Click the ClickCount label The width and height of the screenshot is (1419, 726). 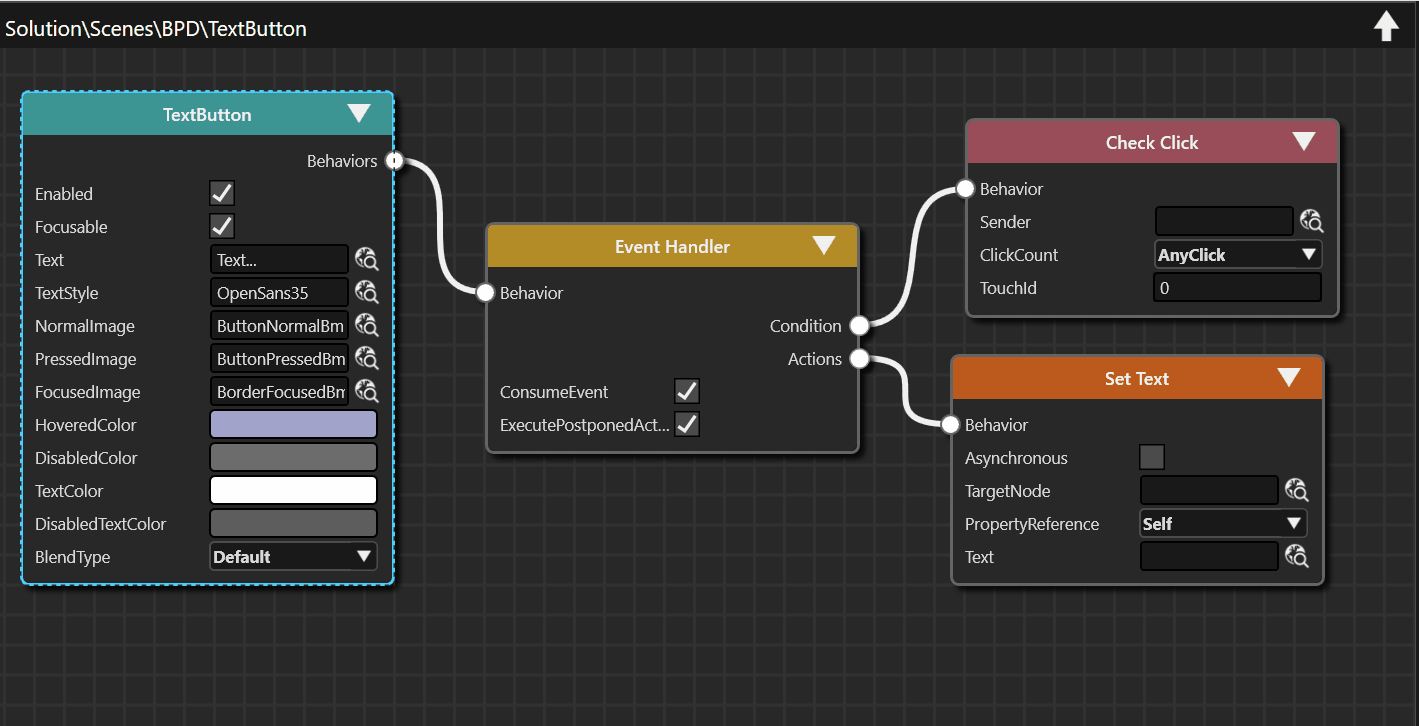point(1019,255)
